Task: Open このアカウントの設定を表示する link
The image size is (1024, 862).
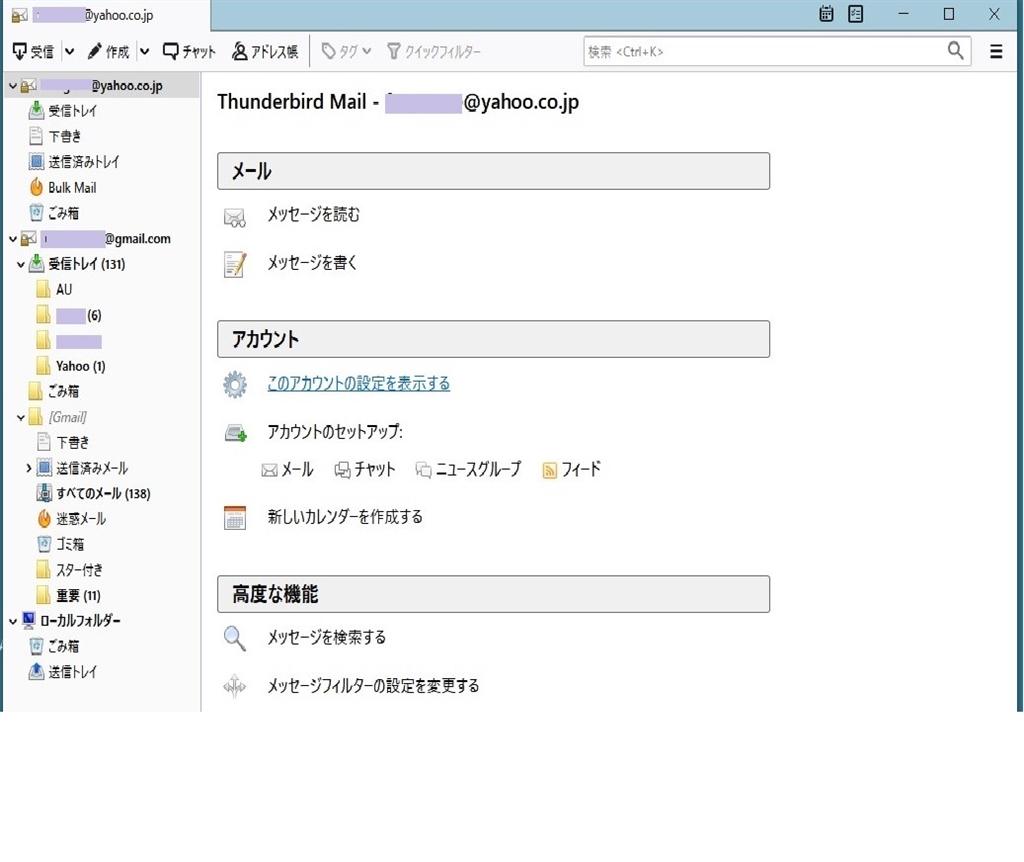Action: (x=359, y=383)
